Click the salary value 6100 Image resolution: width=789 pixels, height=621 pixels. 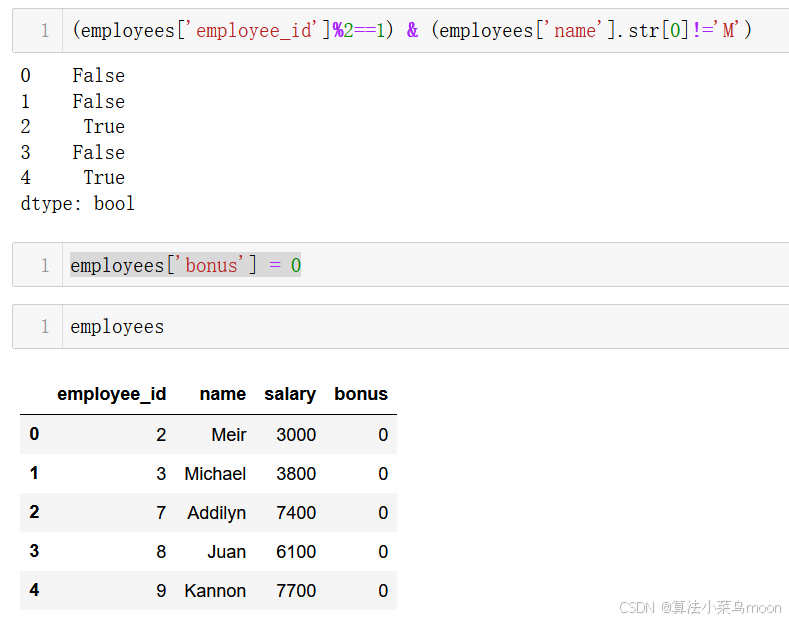tap(296, 552)
